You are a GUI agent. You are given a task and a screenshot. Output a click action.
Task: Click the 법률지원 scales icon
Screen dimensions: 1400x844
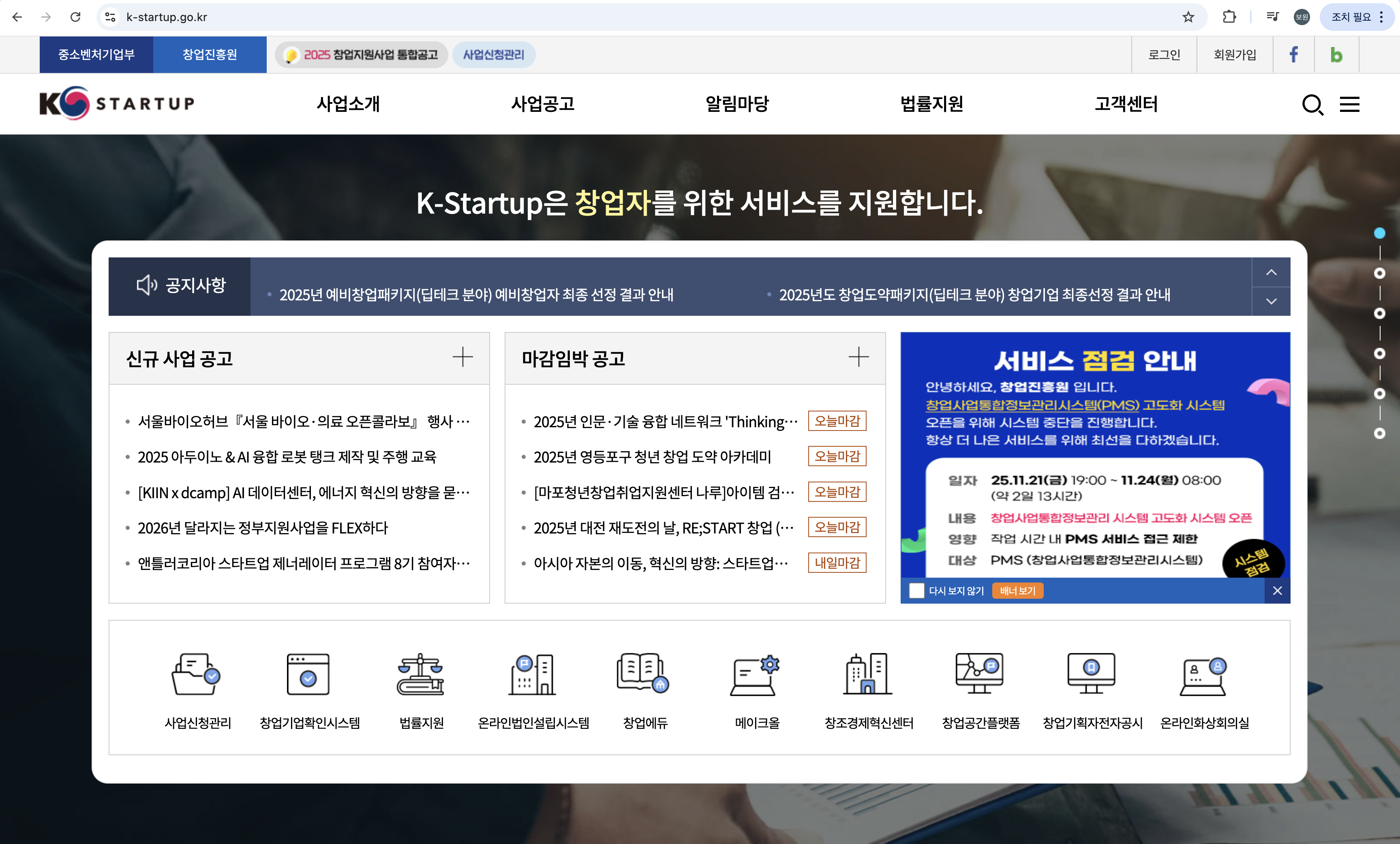(420, 675)
